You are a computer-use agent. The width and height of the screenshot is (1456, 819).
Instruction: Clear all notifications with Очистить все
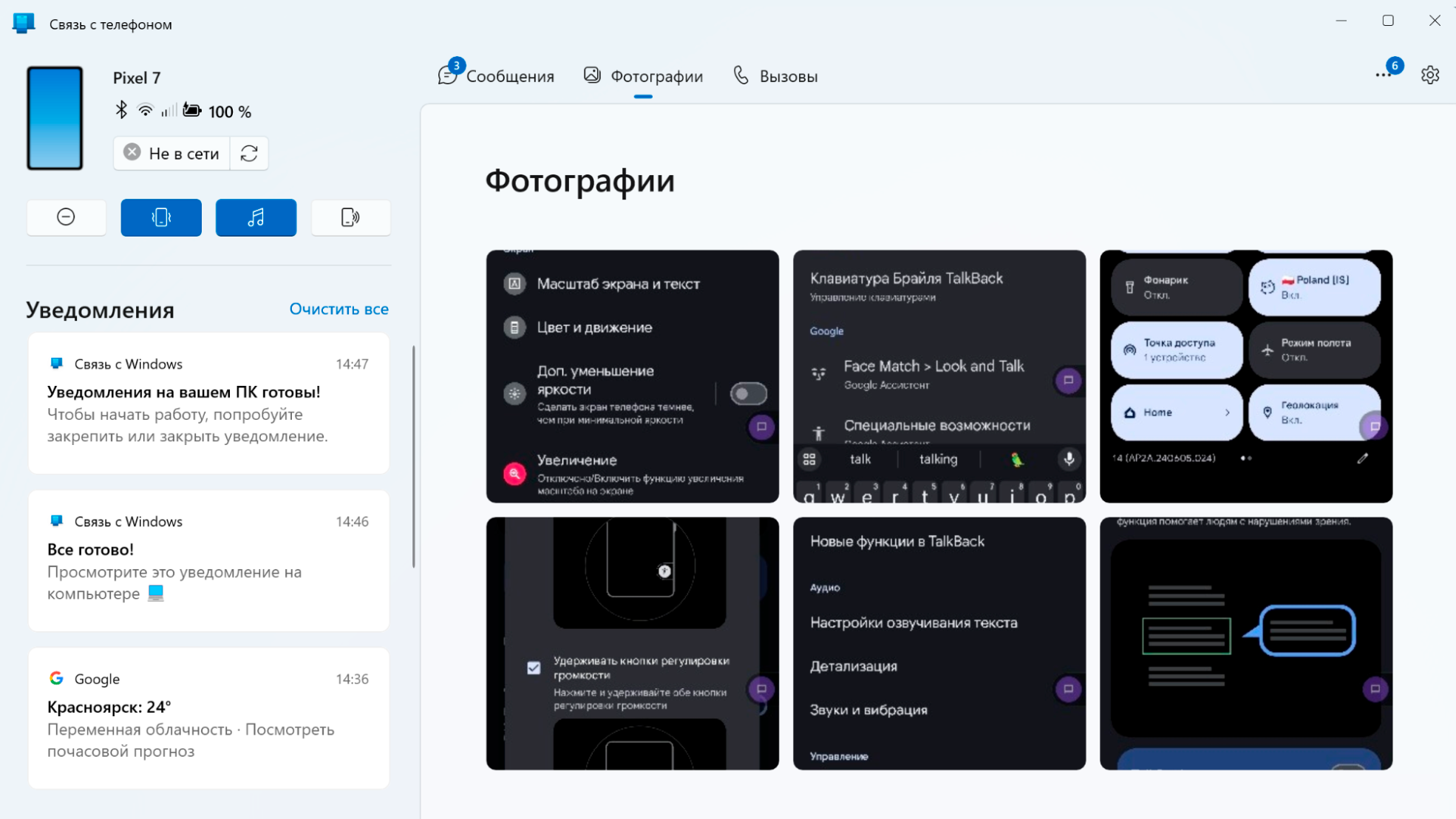(339, 309)
